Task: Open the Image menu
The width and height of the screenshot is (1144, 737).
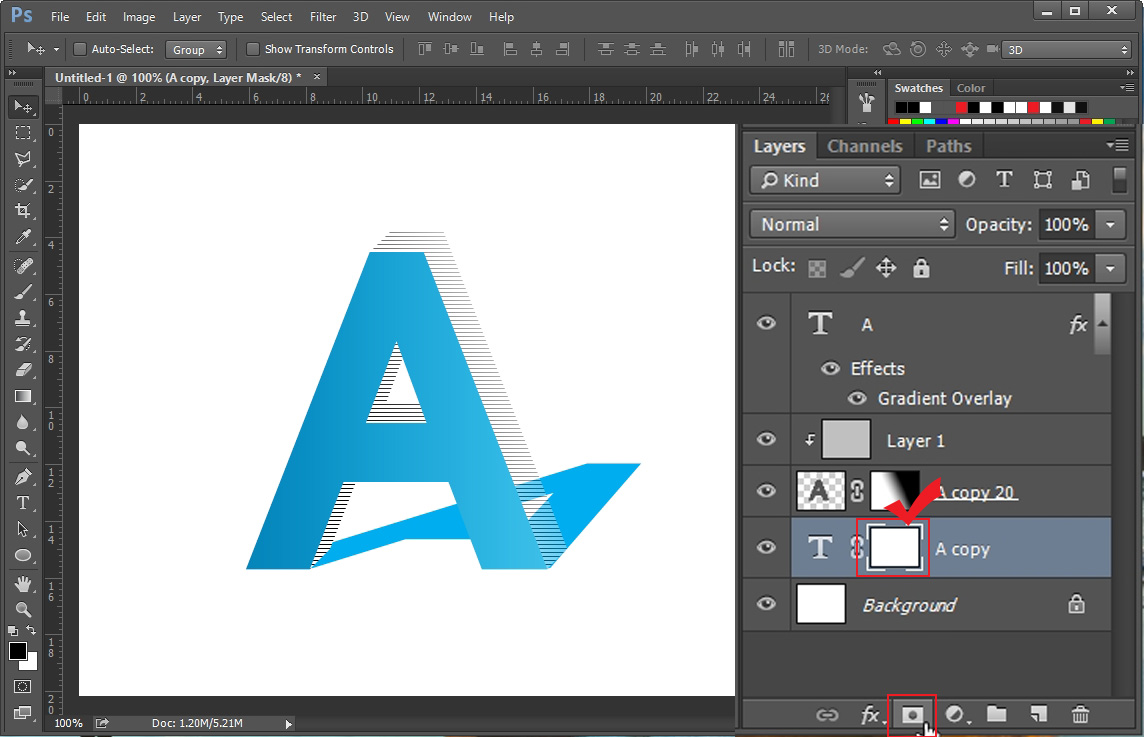Action: [139, 16]
